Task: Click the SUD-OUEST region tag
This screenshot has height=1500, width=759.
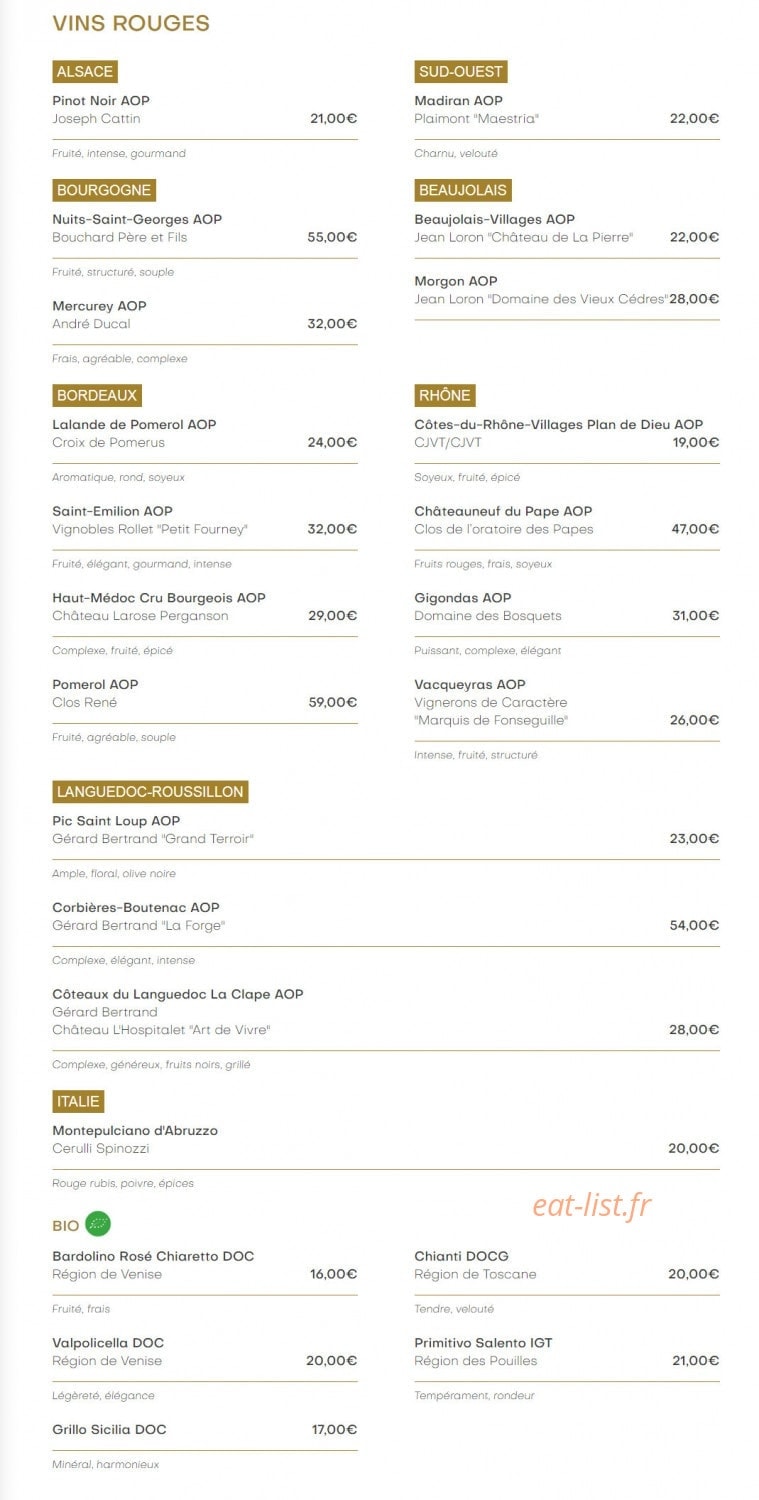Action: pyautogui.click(x=461, y=72)
